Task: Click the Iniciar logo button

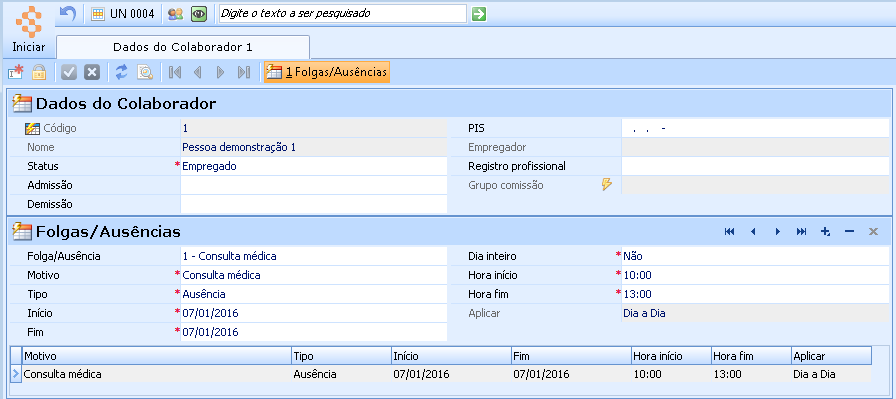Action: point(28,29)
